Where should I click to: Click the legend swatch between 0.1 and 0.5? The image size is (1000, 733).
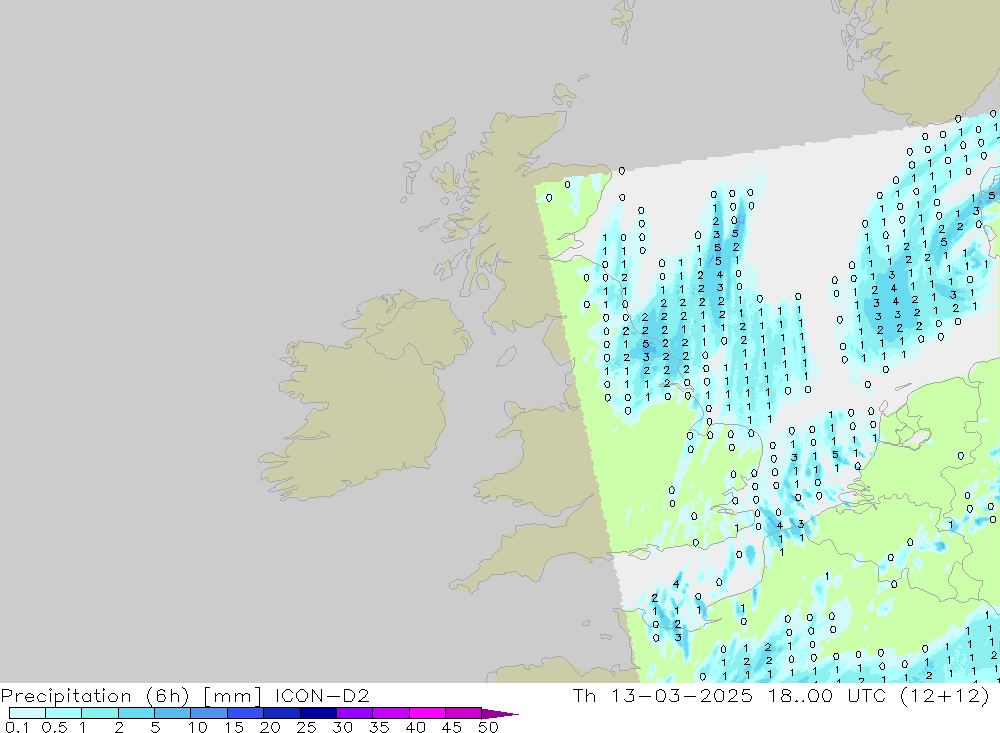[27, 713]
